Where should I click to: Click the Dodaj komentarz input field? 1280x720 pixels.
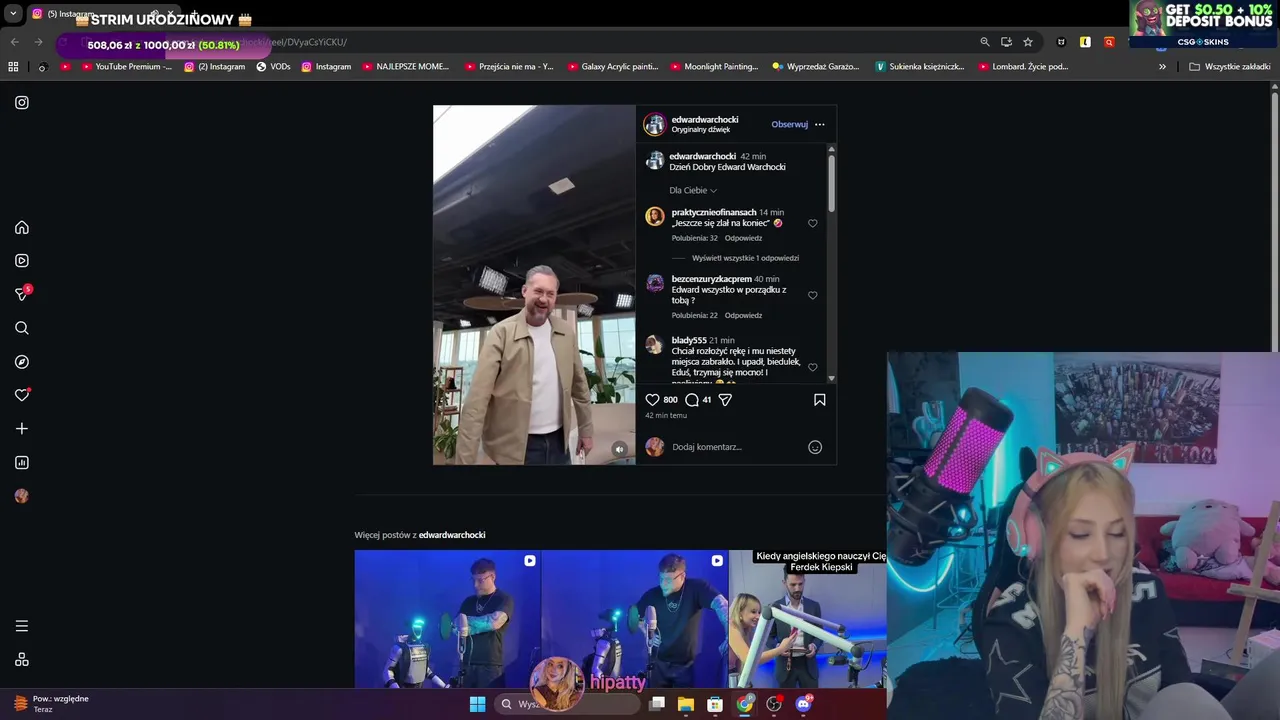[x=735, y=447]
